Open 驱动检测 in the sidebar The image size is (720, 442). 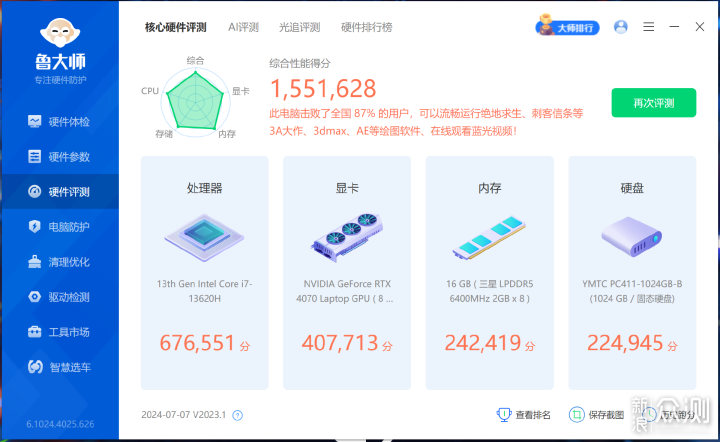coord(60,297)
